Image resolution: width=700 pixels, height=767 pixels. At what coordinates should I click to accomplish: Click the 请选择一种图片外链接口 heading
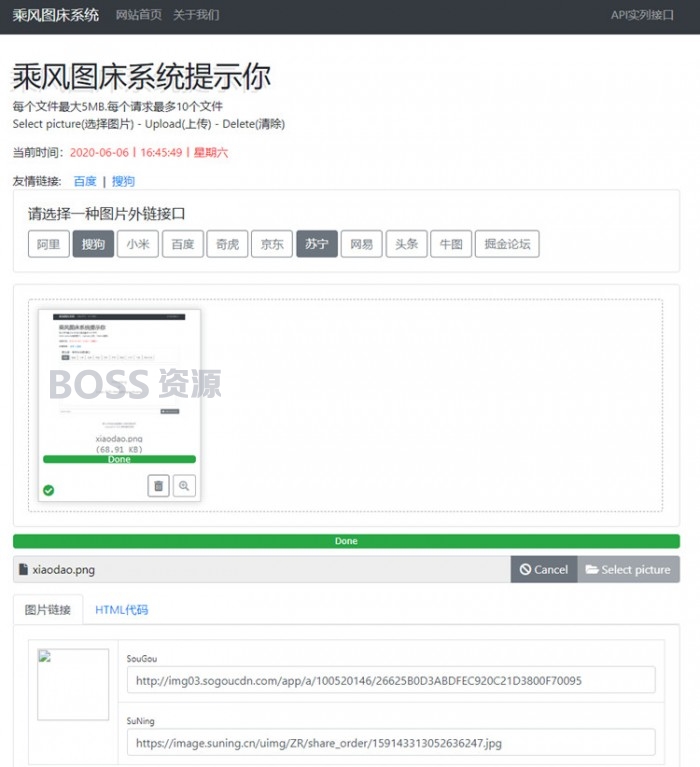pyautogui.click(x=107, y=214)
